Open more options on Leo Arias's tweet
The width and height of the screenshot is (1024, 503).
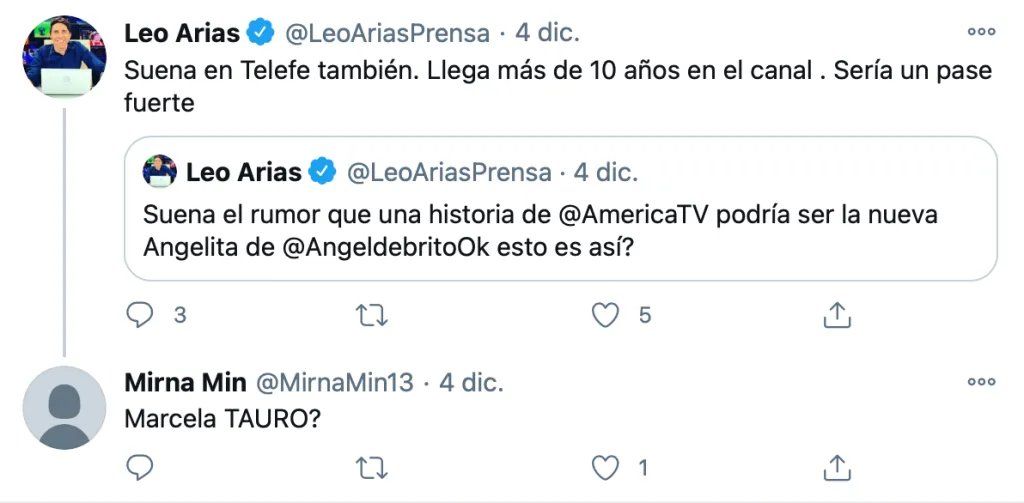981,32
